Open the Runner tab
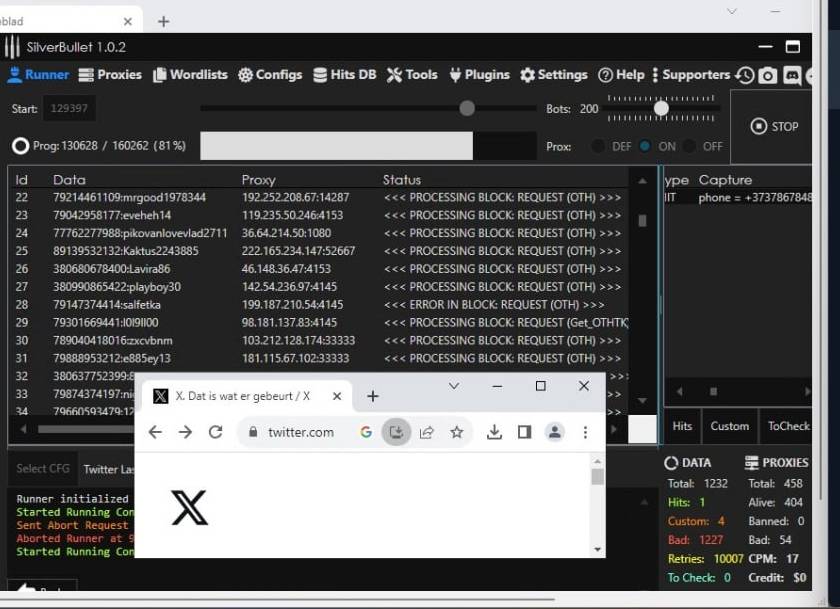The width and height of the screenshot is (840, 609). click(38, 74)
